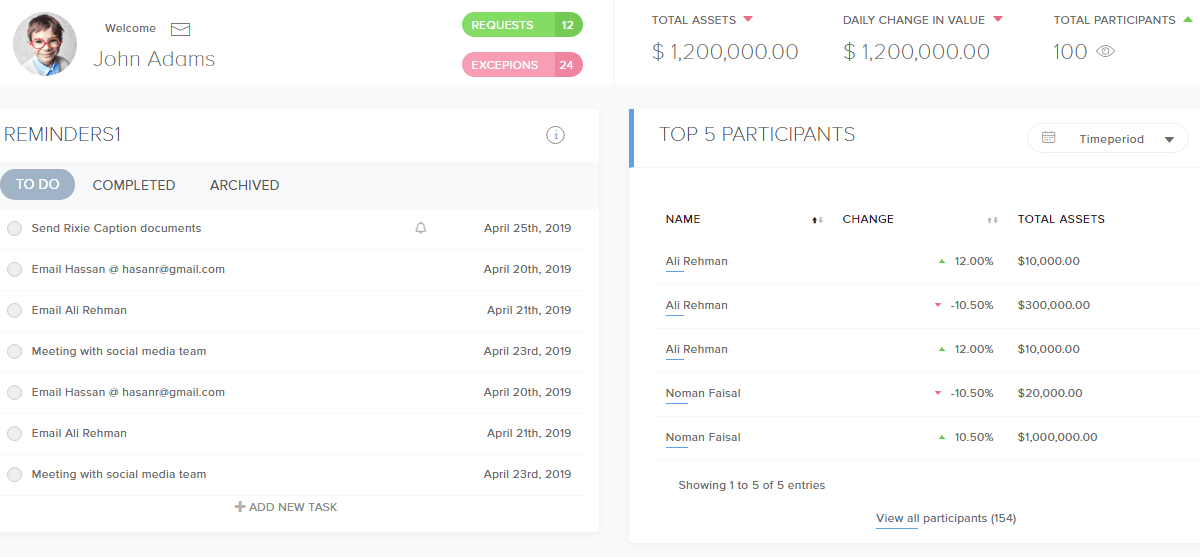Screen dimensions: 1200x557
Task: Click John Adams' profile avatar photo
Action: (x=45, y=45)
